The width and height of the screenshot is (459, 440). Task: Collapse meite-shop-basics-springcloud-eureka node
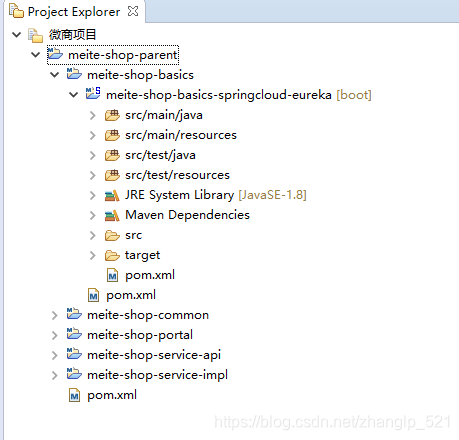(74, 95)
